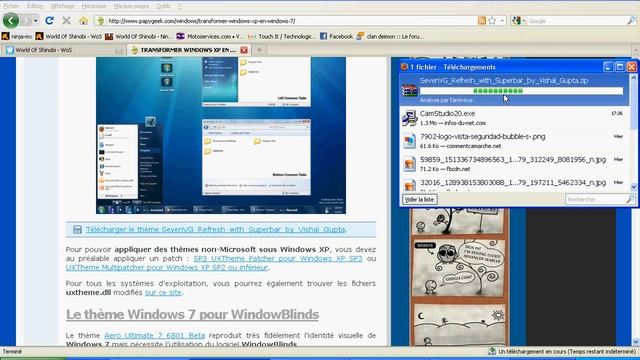Click 'Un téléchargement en cours' status text

pyautogui.click(x=567, y=351)
